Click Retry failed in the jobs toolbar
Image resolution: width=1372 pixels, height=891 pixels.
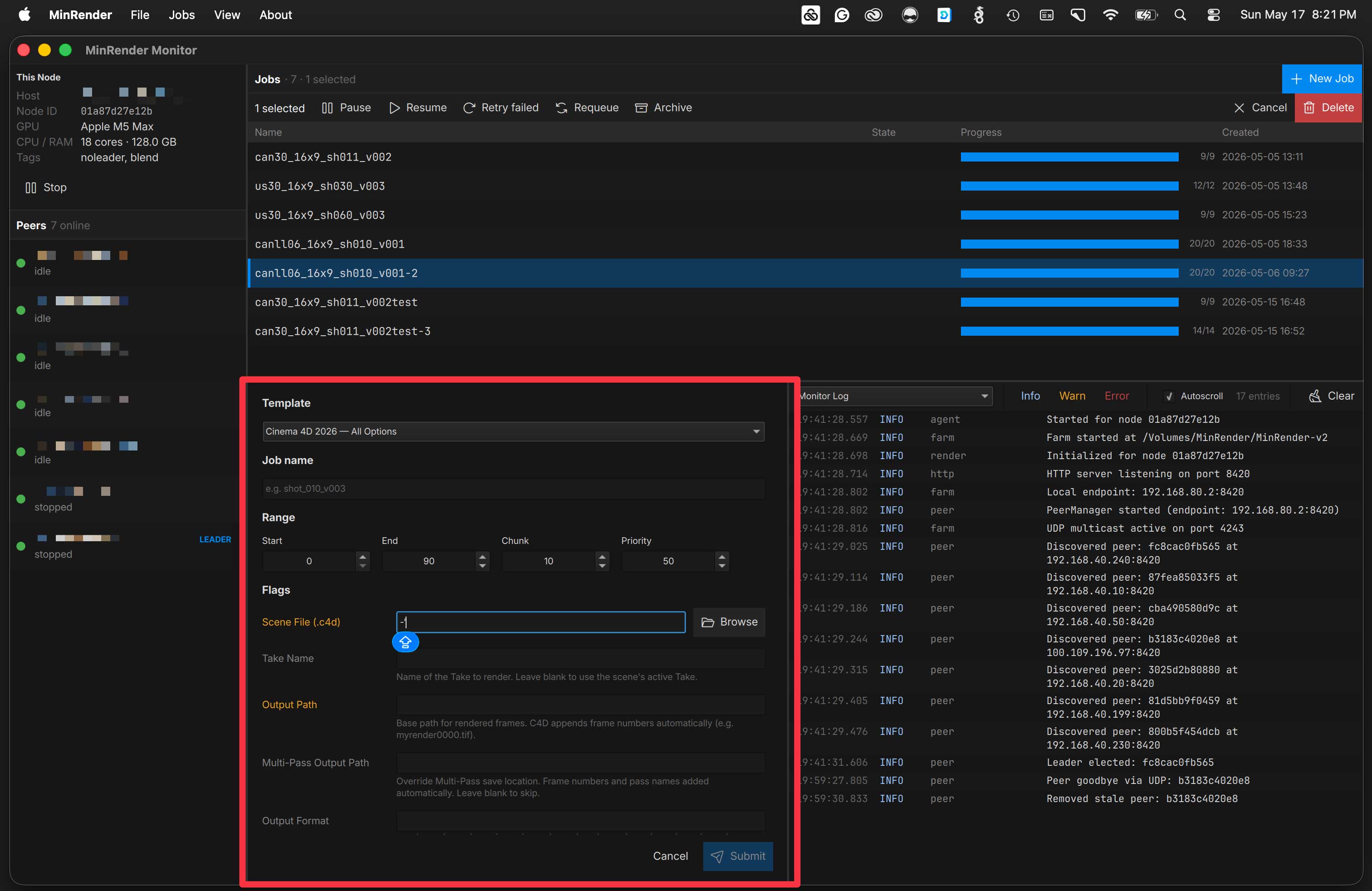(x=500, y=108)
